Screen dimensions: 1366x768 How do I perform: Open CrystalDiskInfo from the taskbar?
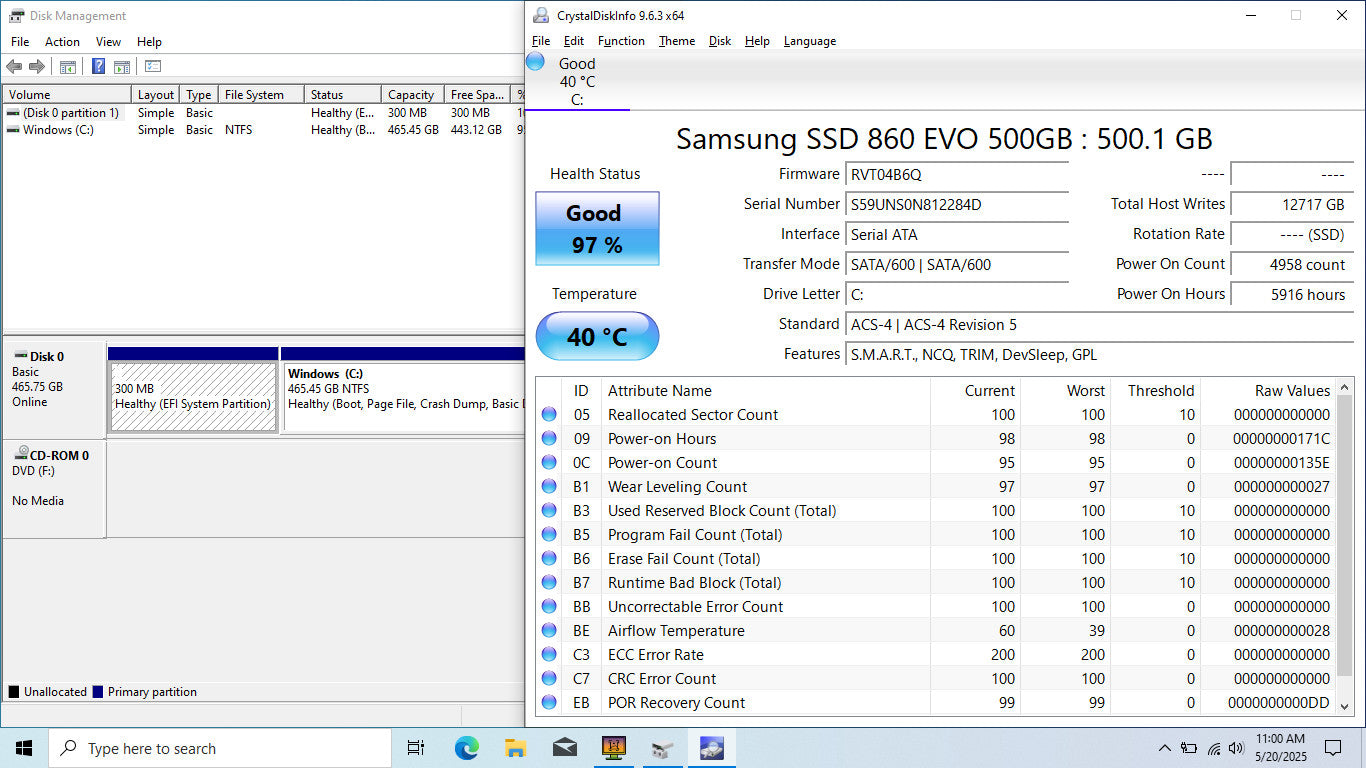coord(711,748)
